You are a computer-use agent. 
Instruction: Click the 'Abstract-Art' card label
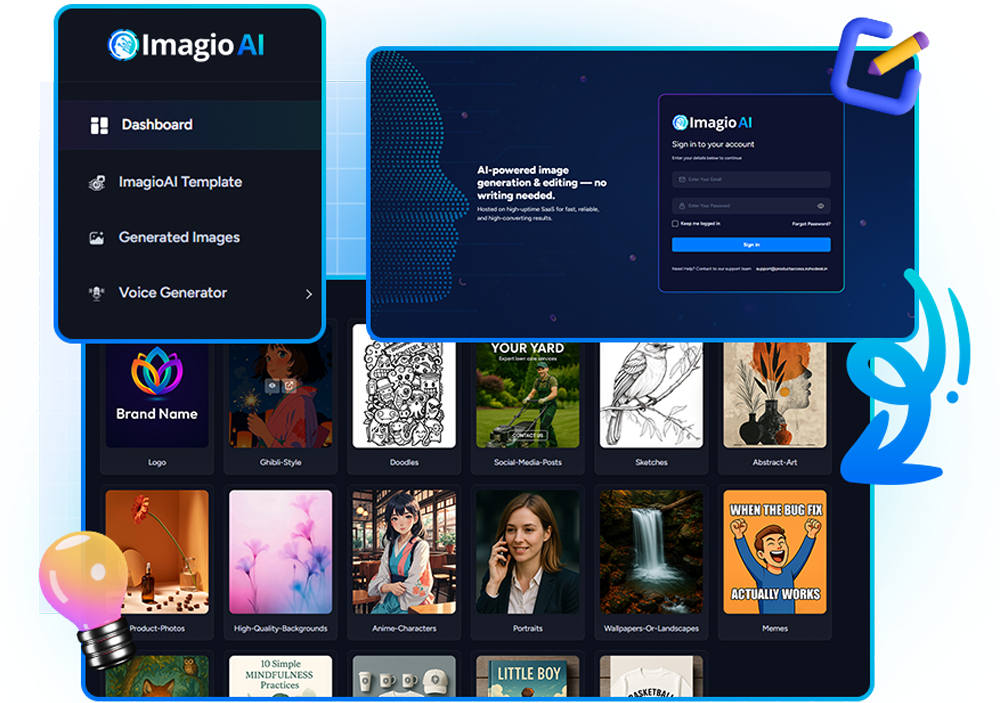click(x=775, y=462)
